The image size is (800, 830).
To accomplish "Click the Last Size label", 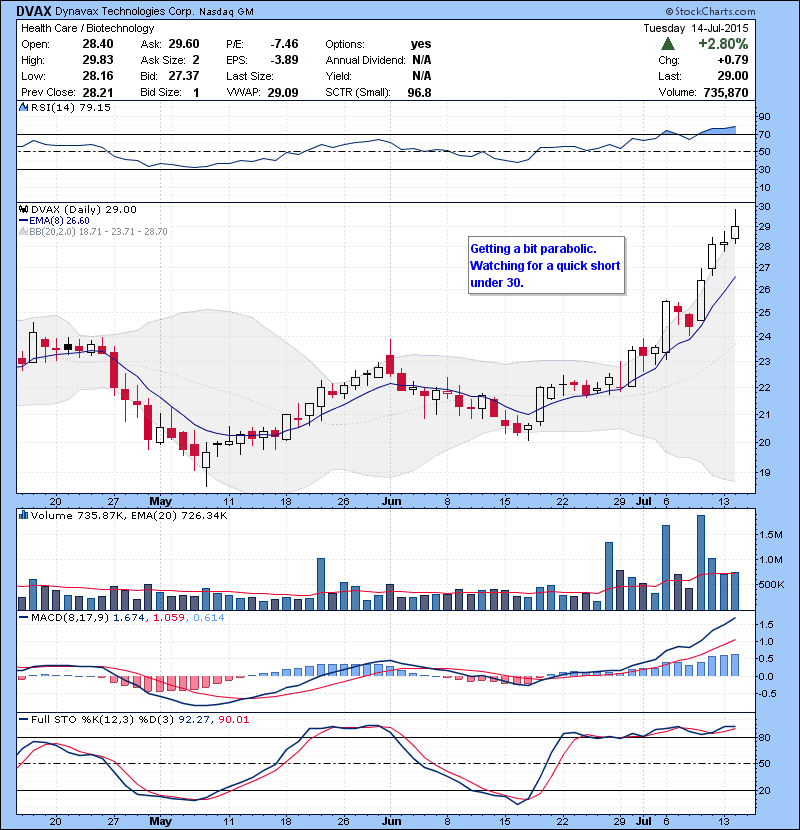I will click(x=250, y=76).
